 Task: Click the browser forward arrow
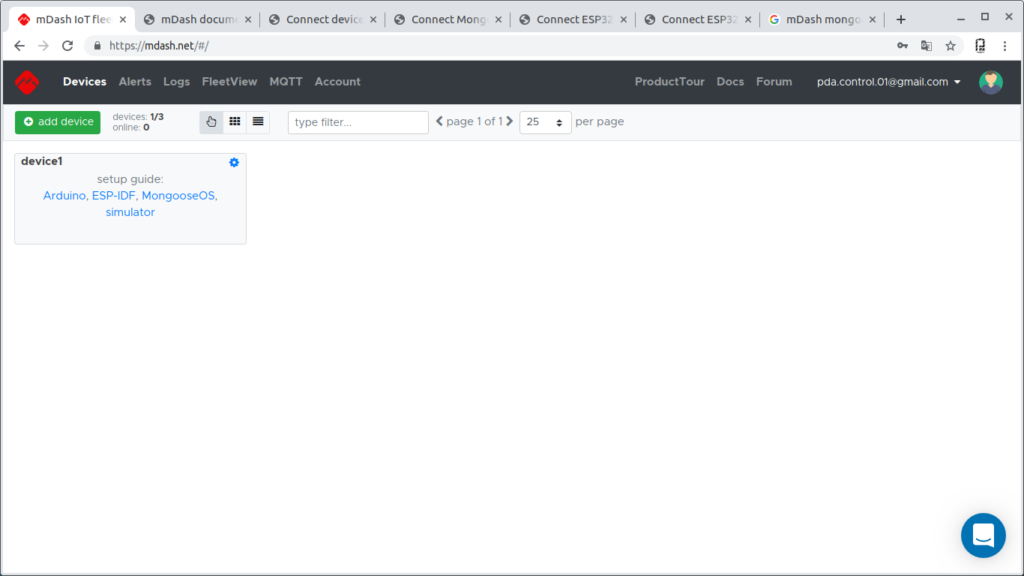[43, 46]
